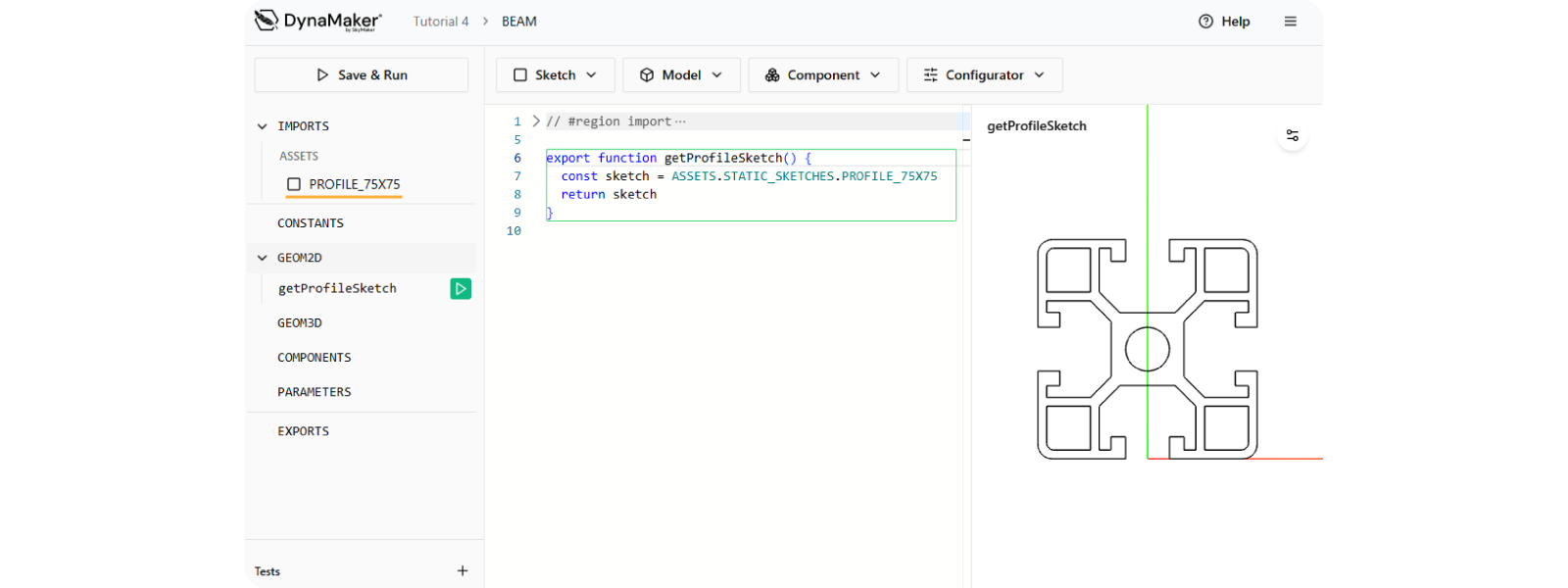The width and height of the screenshot is (1568, 588).
Task: Open the Model dropdown
Action: pos(680,75)
